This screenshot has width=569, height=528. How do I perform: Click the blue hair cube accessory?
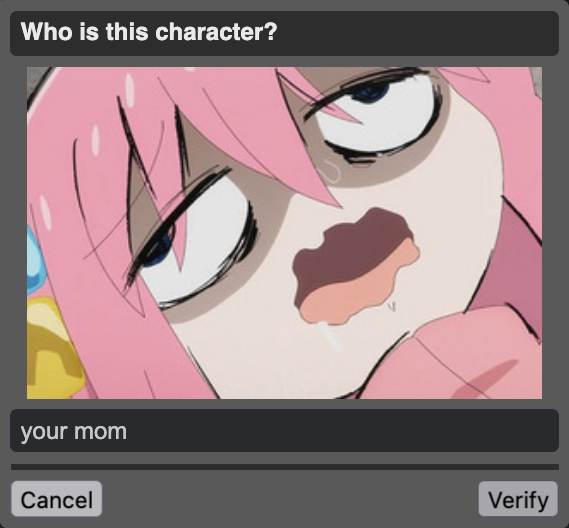tap(35, 259)
